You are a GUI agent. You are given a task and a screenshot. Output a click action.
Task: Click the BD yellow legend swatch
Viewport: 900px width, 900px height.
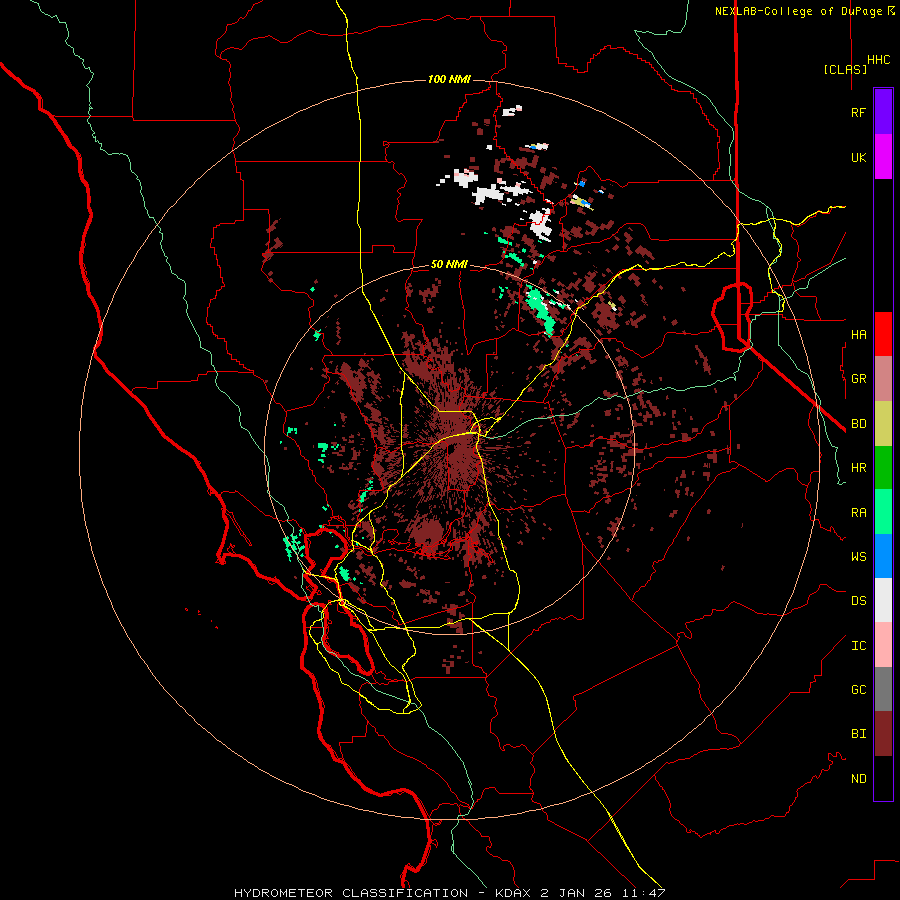(x=883, y=424)
